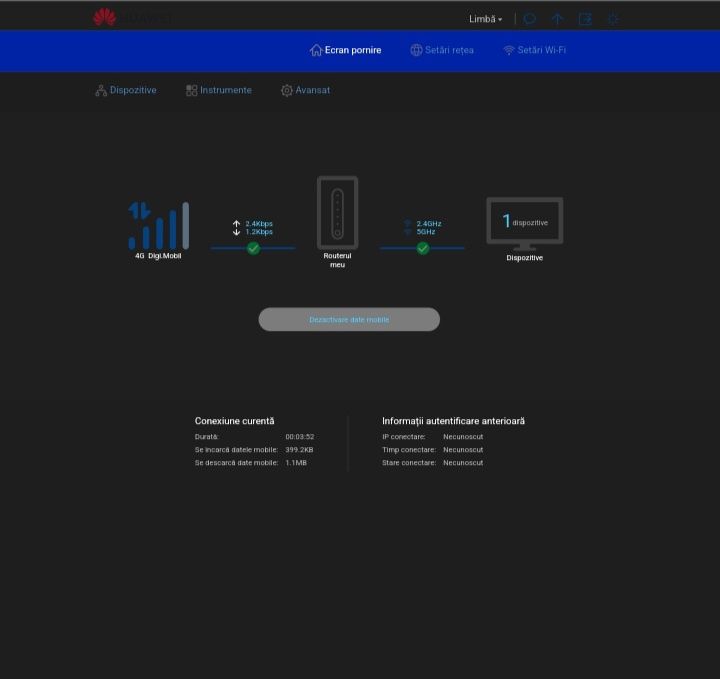Click the Routerul meu router icon
Image resolution: width=720 pixels, height=679 pixels.
[338, 213]
